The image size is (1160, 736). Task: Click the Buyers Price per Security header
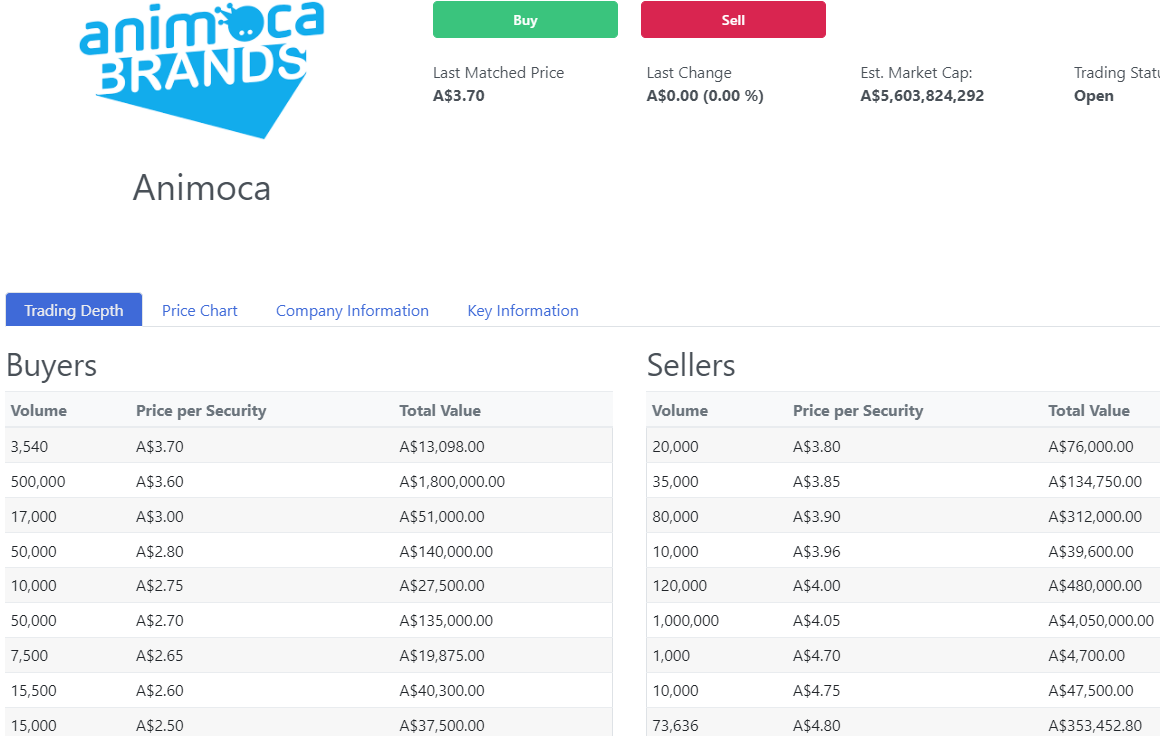[201, 411]
